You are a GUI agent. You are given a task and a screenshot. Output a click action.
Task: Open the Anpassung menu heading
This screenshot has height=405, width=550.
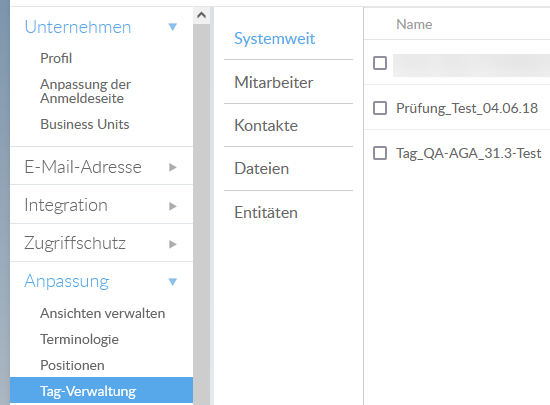[67, 282]
